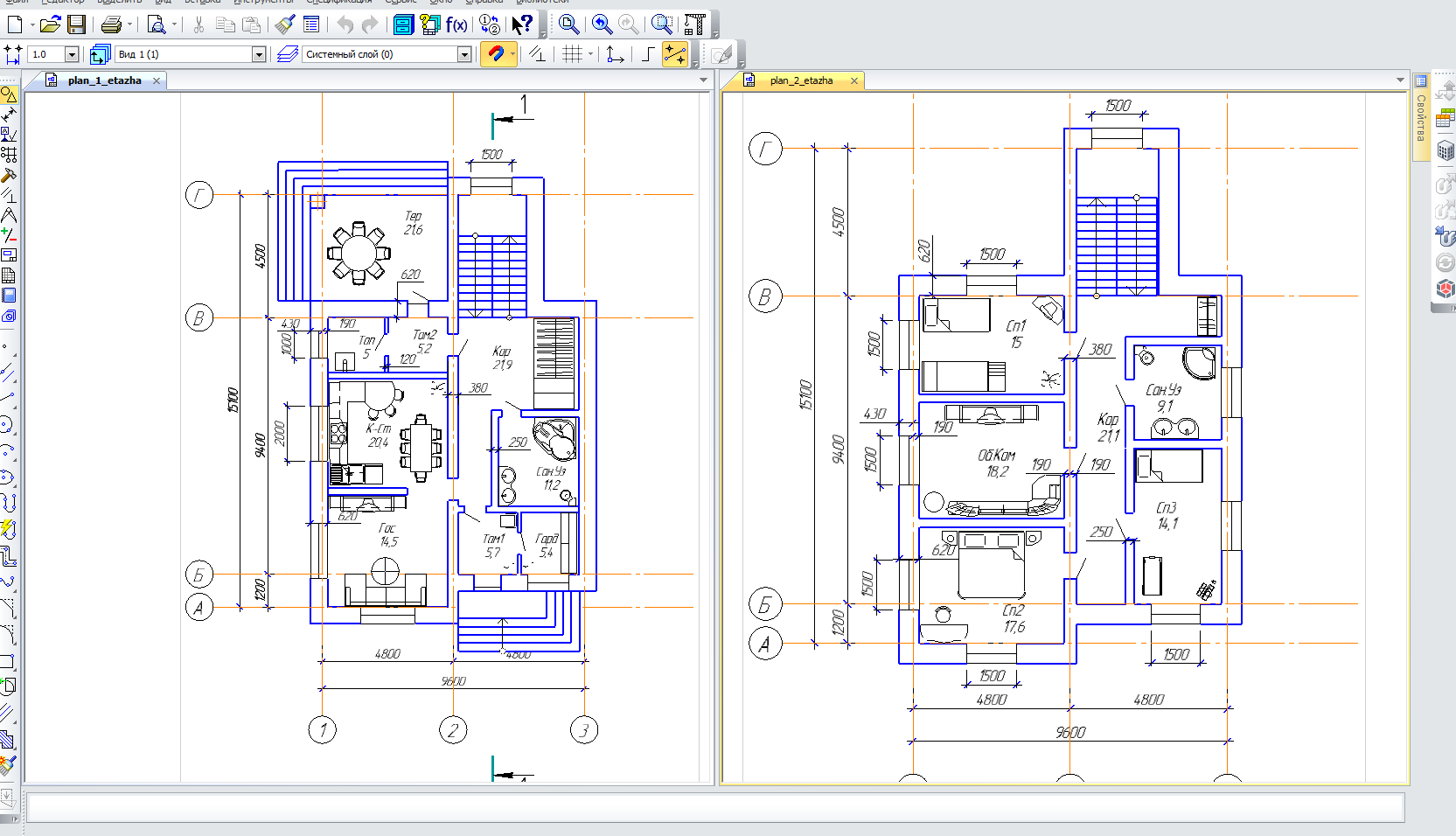This screenshot has width=1456, height=836.
Task: Close the plan_1_etazha tab
Action: point(157,80)
